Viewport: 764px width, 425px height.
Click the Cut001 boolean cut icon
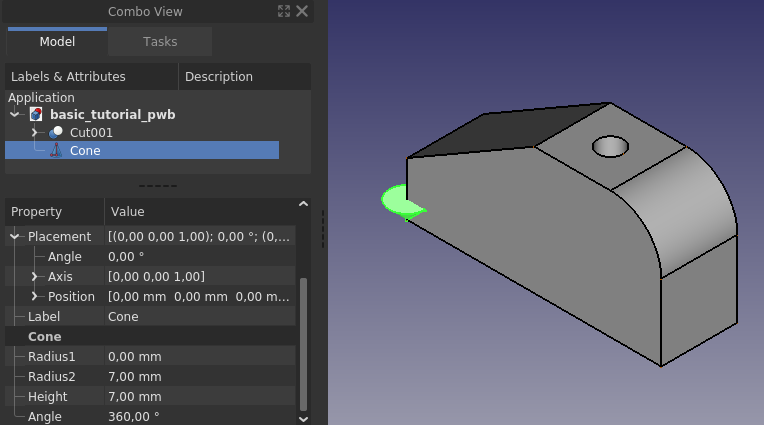tap(56, 132)
